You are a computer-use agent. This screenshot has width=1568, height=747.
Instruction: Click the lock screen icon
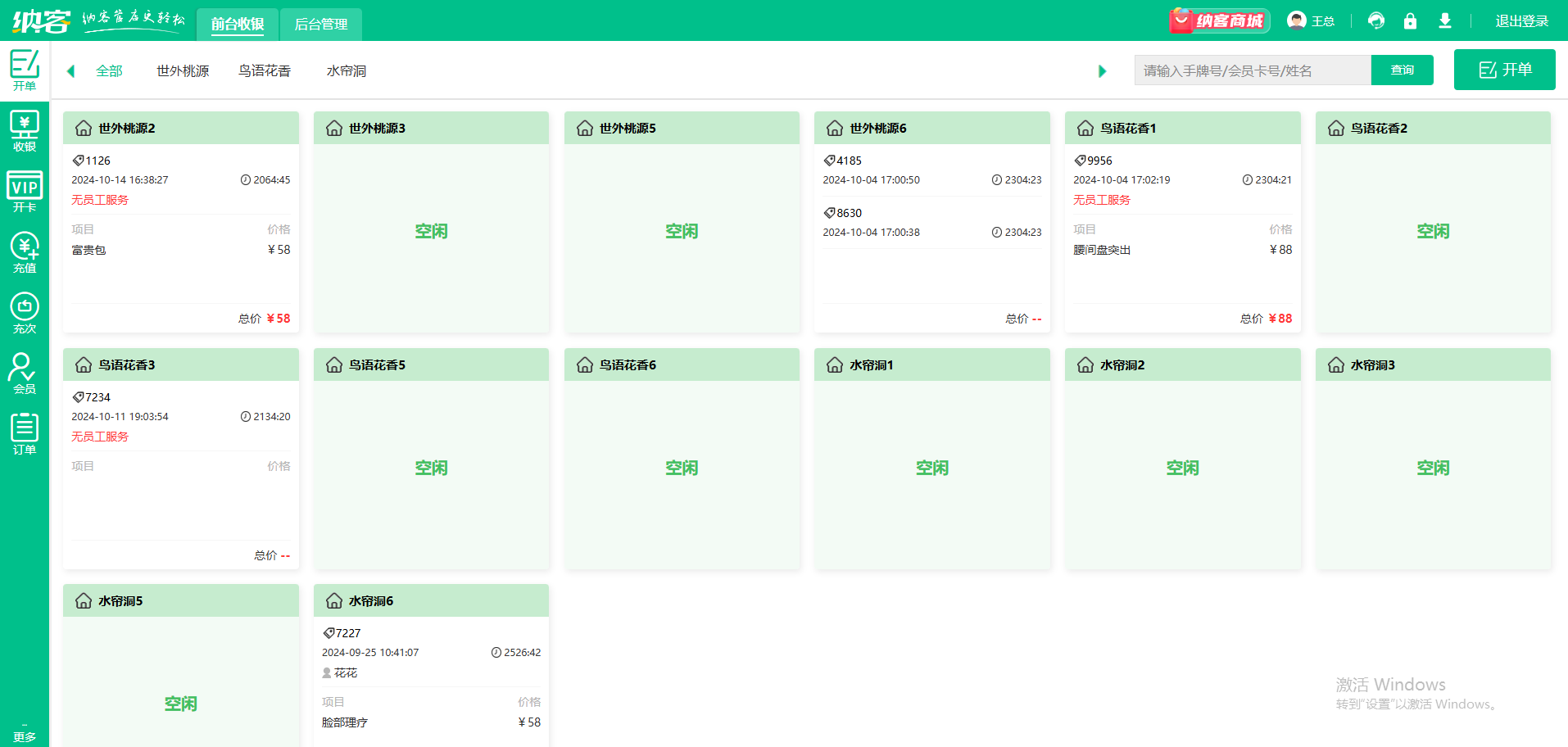point(1410,21)
